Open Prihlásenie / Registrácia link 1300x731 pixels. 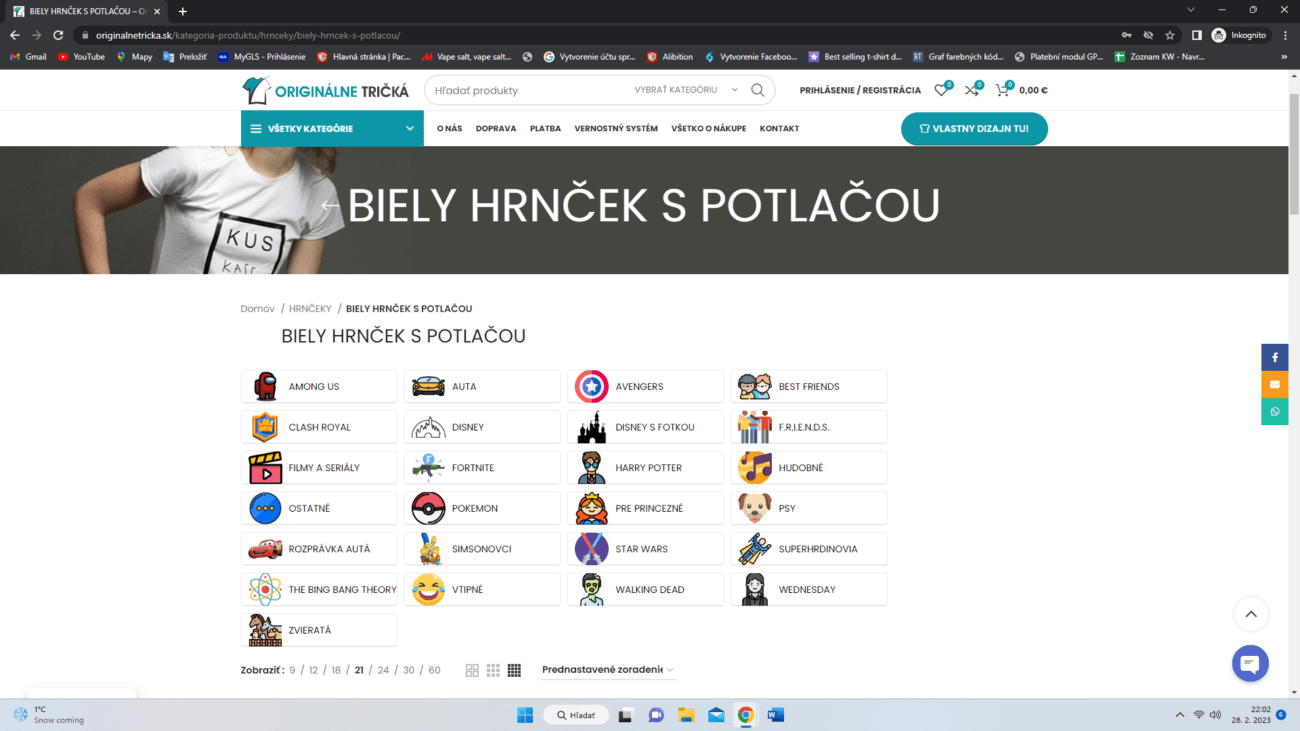tap(860, 90)
